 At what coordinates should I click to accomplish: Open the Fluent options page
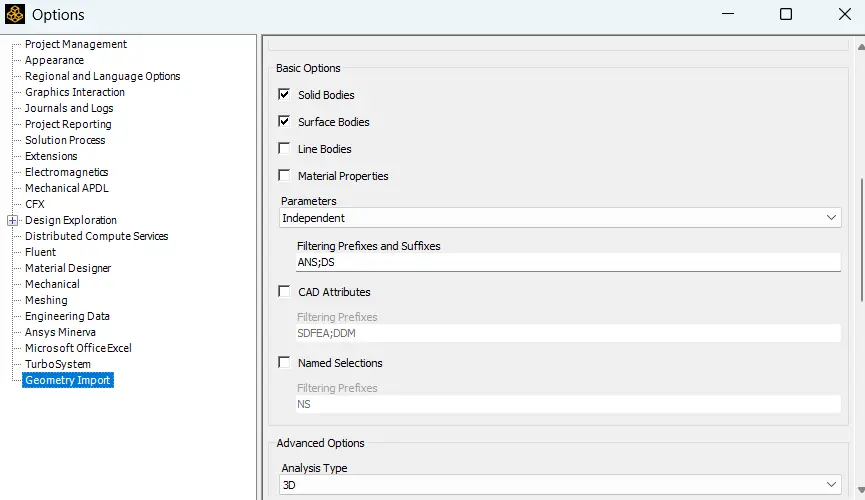[x=40, y=252]
